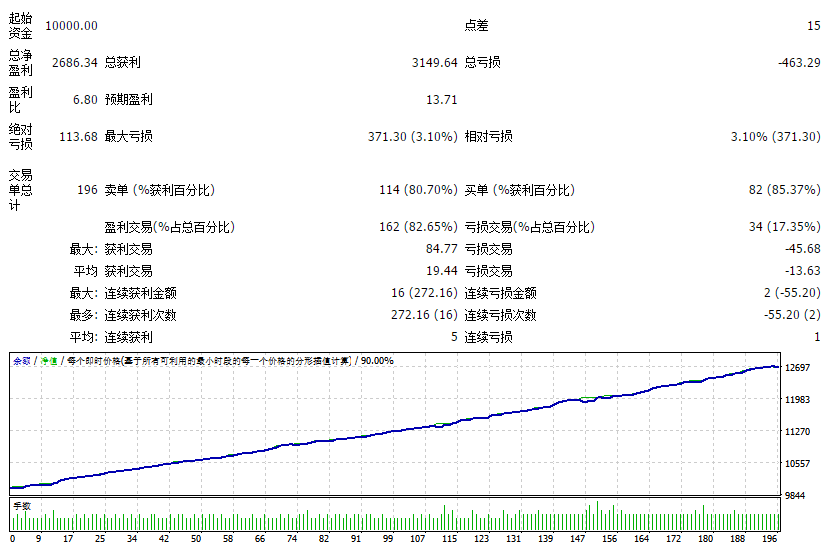Image resolution: width=832 pixels, height=551 pixels.
Task: Click x-axis trade number 147
Action: tap(577, 538)
